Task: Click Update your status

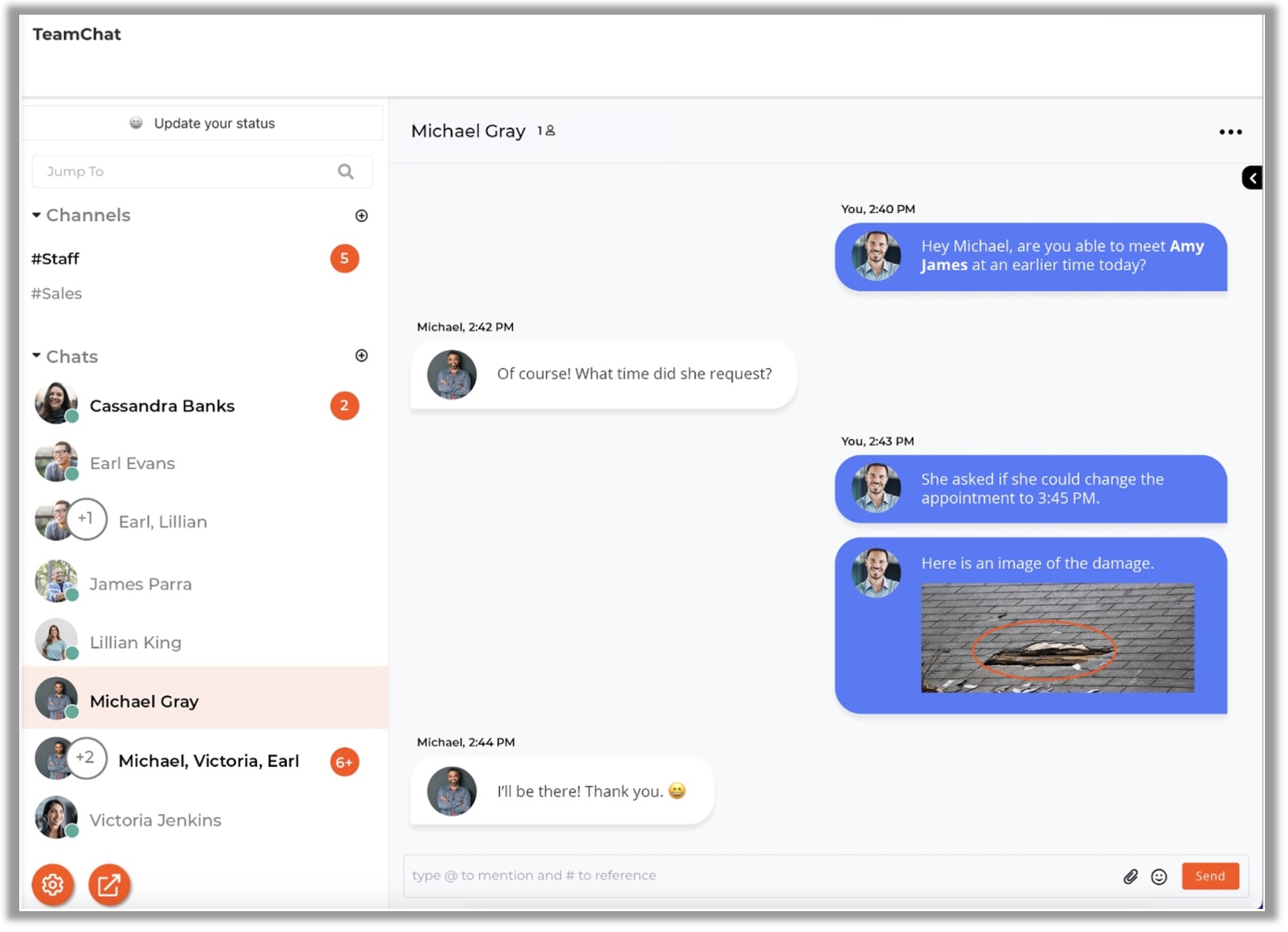Action: pos(202,123)
